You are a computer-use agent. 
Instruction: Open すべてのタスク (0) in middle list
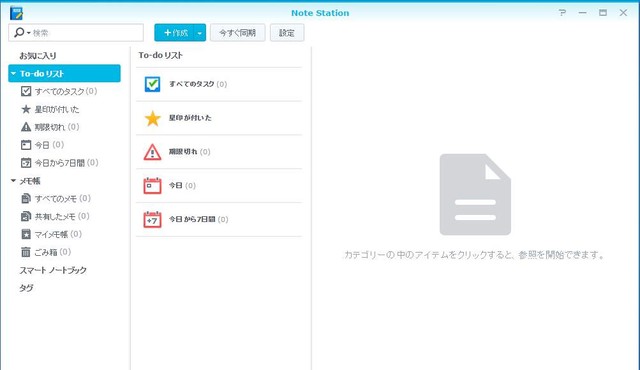[x=219, y=84]
